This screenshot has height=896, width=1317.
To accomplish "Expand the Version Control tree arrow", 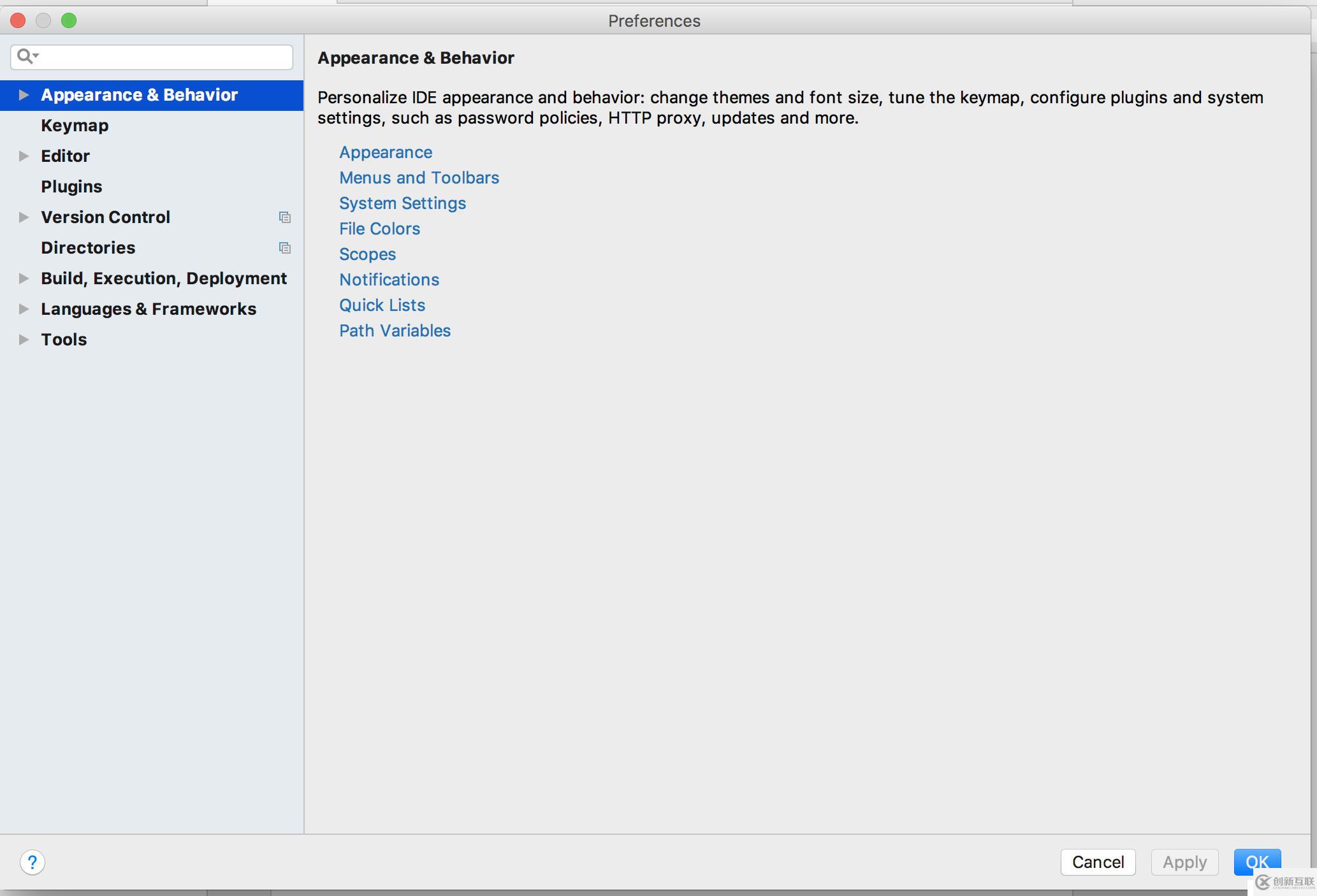I will pos(24,217).
